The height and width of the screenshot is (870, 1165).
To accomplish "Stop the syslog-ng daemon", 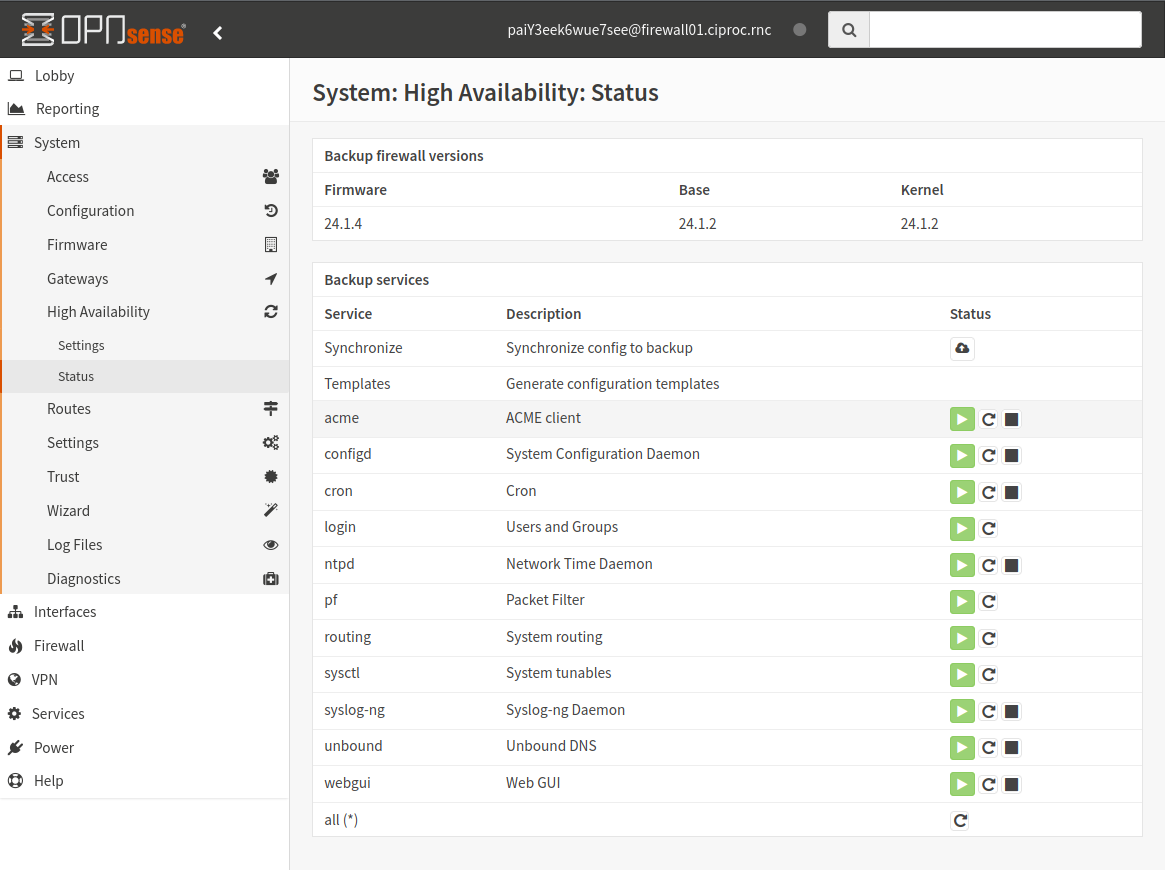I will (1011, 711).
